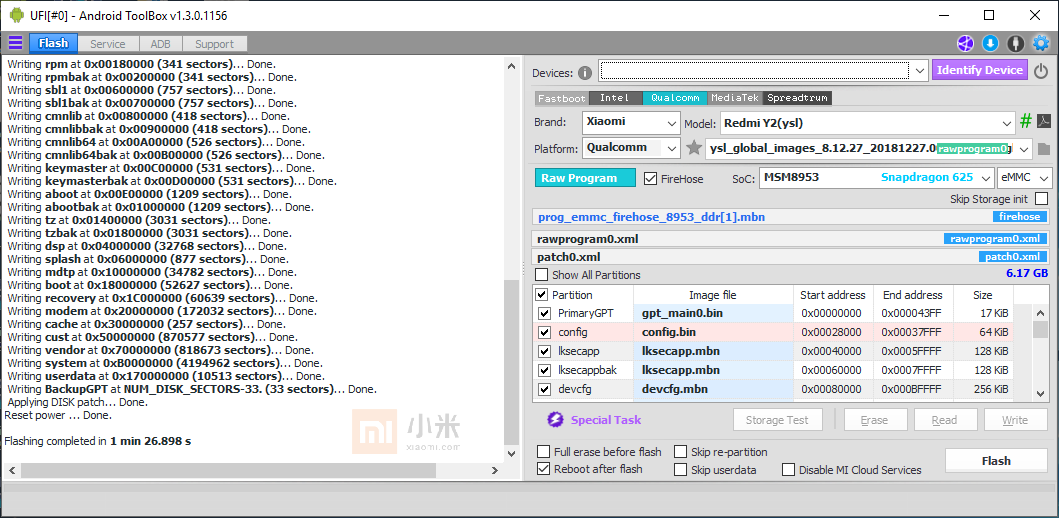Click the green hash icon next to Model
The width and height of the screenshot is (1059, 518).
pos(1026,122)
